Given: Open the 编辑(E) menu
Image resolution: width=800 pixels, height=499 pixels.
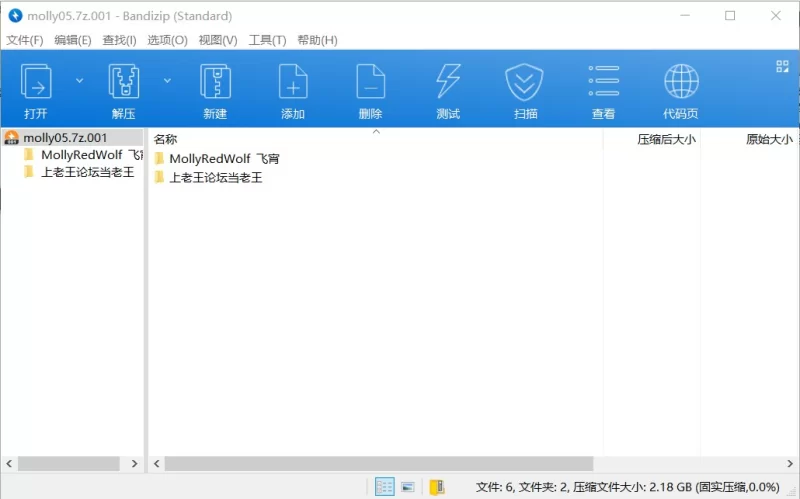Looking at the screenshot, I should tap(73, 40).
